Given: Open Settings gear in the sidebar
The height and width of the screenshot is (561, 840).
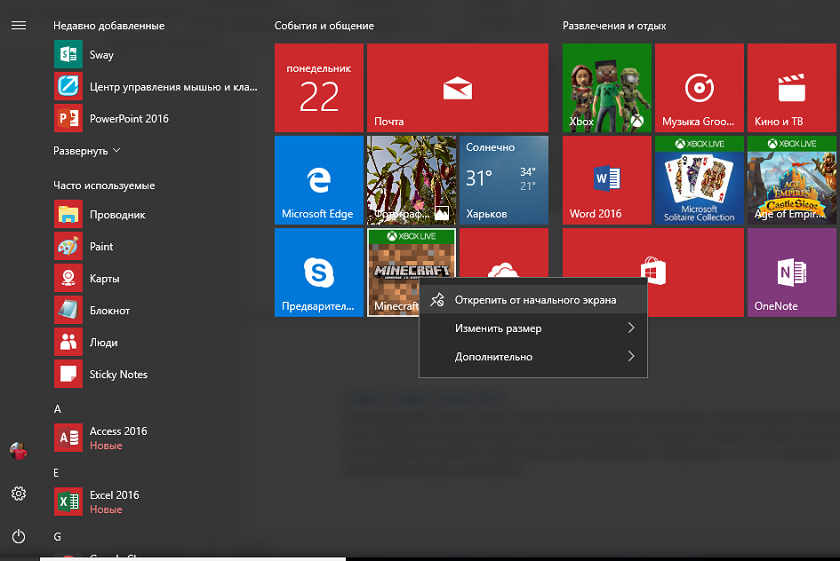Looking at the screenshot, I should tap(19, 493).
